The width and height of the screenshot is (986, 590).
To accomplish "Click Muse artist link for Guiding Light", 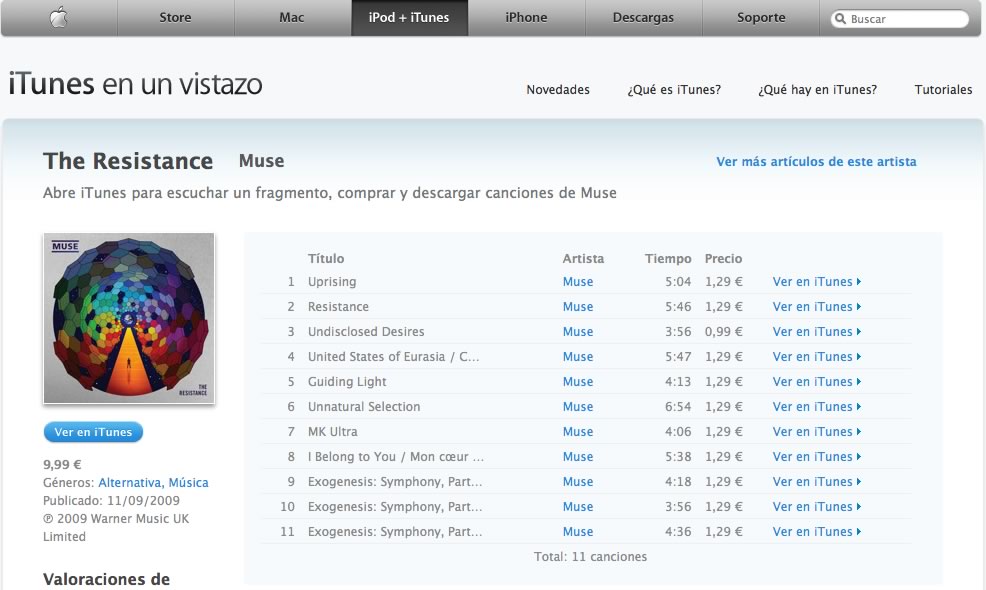I will coord(578,382).
